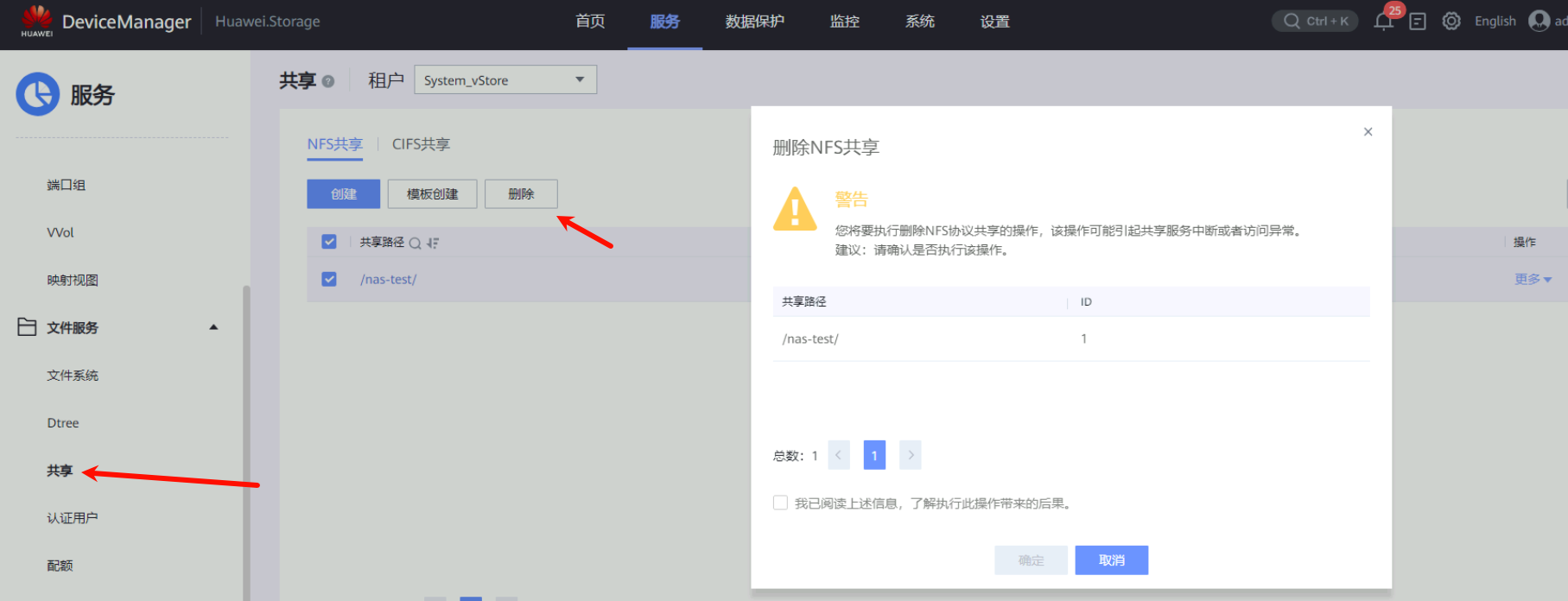The height and width of the screenshot is (601, 1568).
Task: Click the user account avatar icon
Action: (1539, 21)
